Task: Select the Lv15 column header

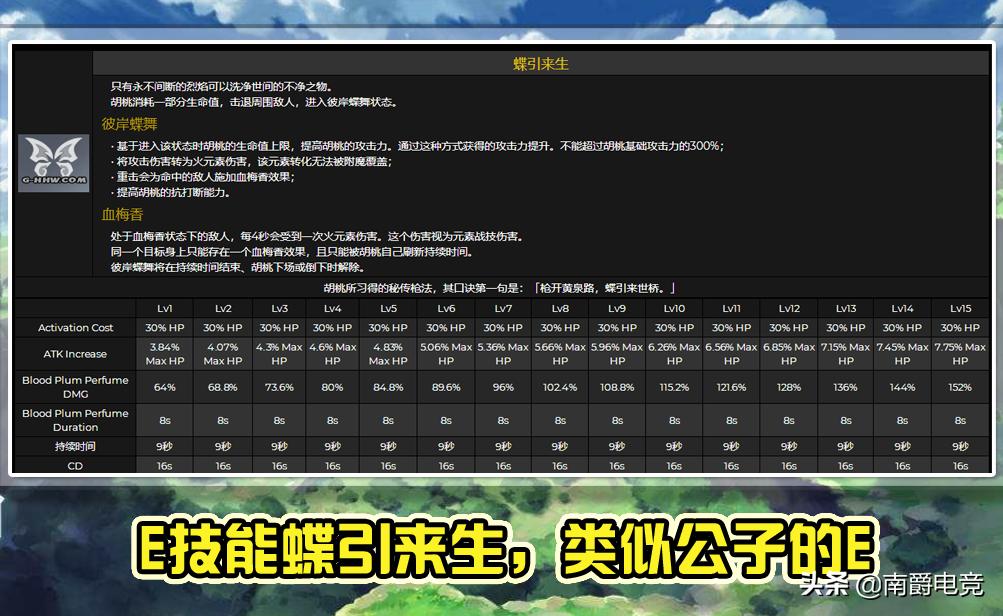Action: pos(960,308)
